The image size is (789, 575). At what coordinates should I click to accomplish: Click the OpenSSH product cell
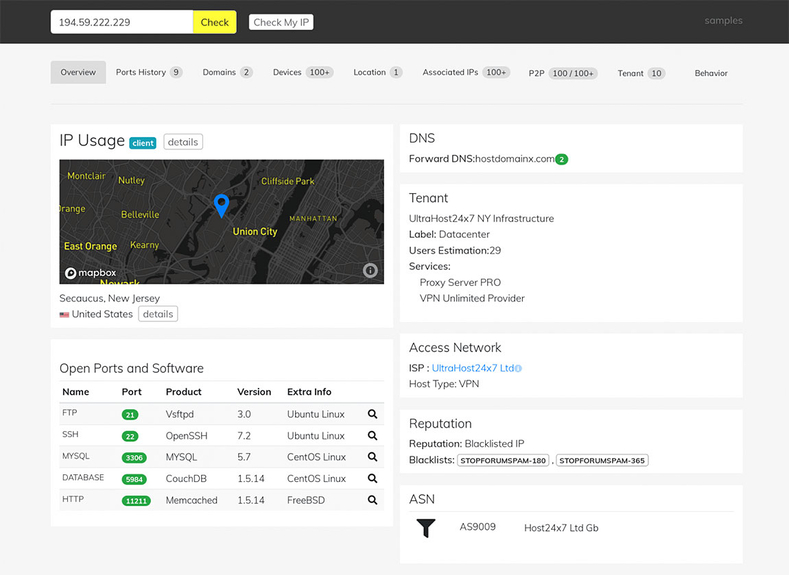tap(186, 436)
